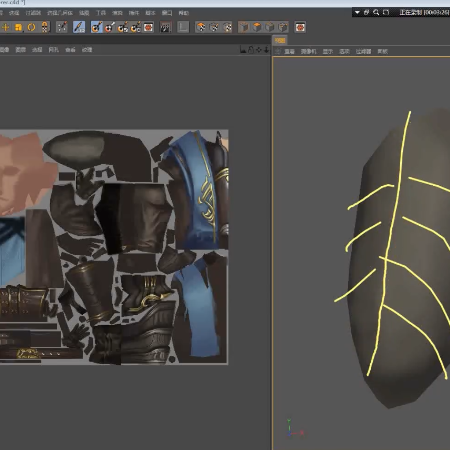450x450 pixels.
Task: Select the cube icon with orange top
Action: pos(257,27)
